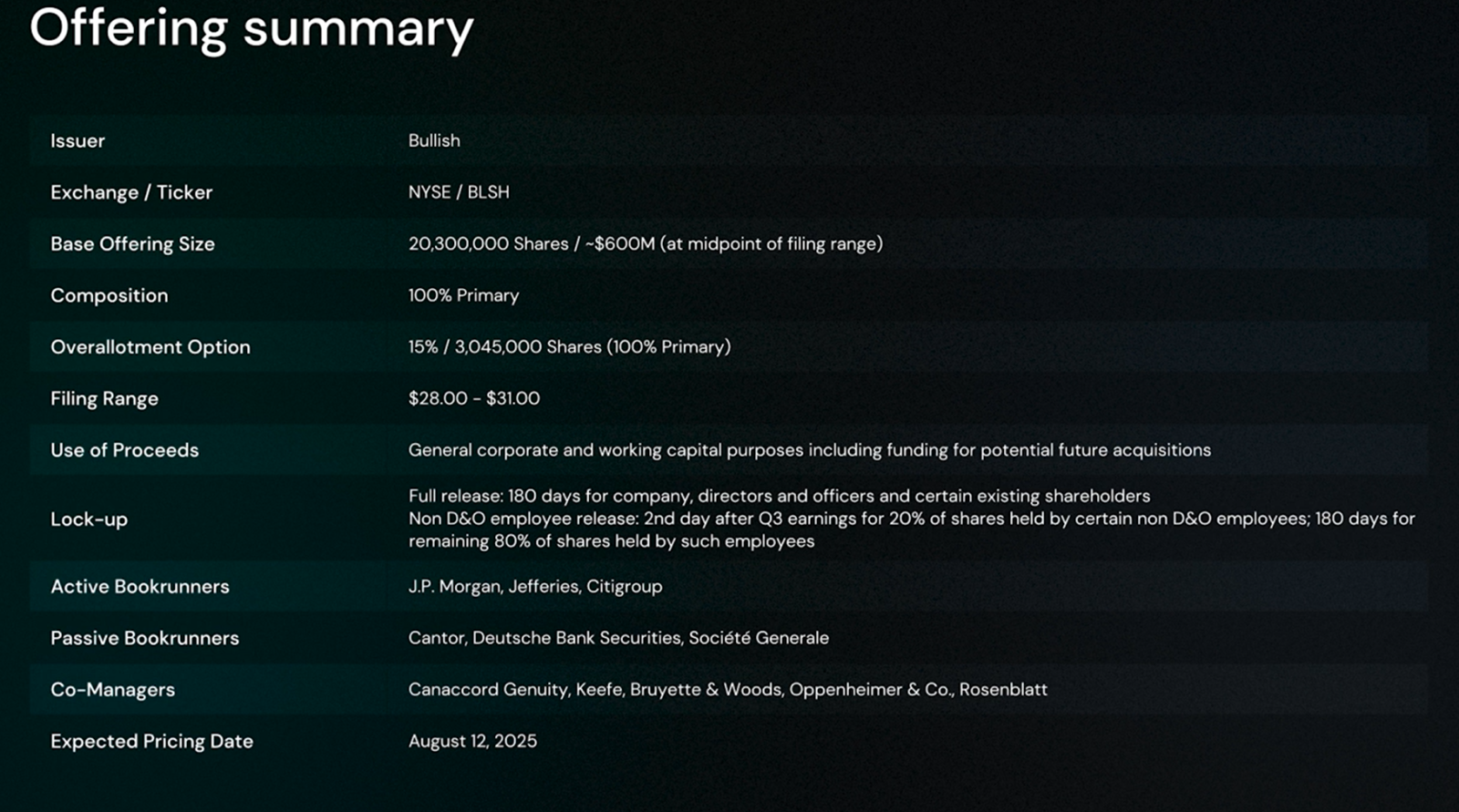Image resolution: width=1459 pixels, height=812 pixels.
Task: Select the Co-Managers list starting with Canaccord Genuity
Action: click(x=728, y=690)
